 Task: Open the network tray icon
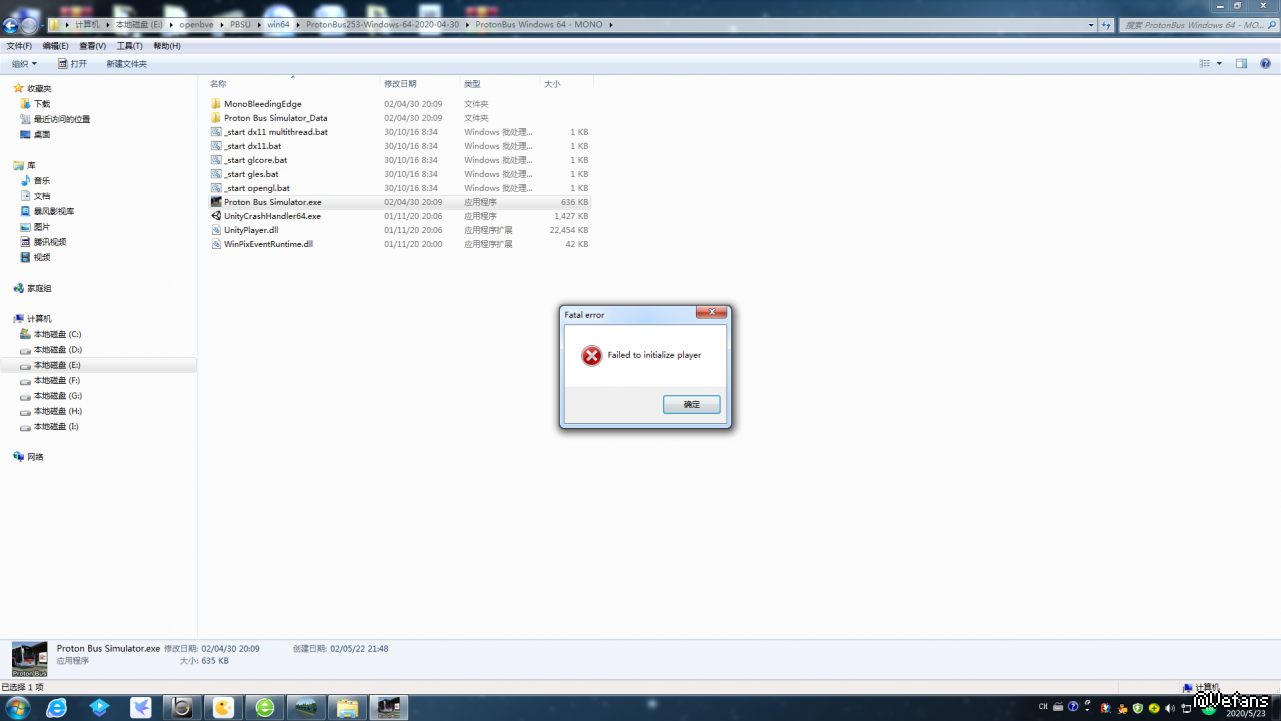click(x=1187, y=707)
